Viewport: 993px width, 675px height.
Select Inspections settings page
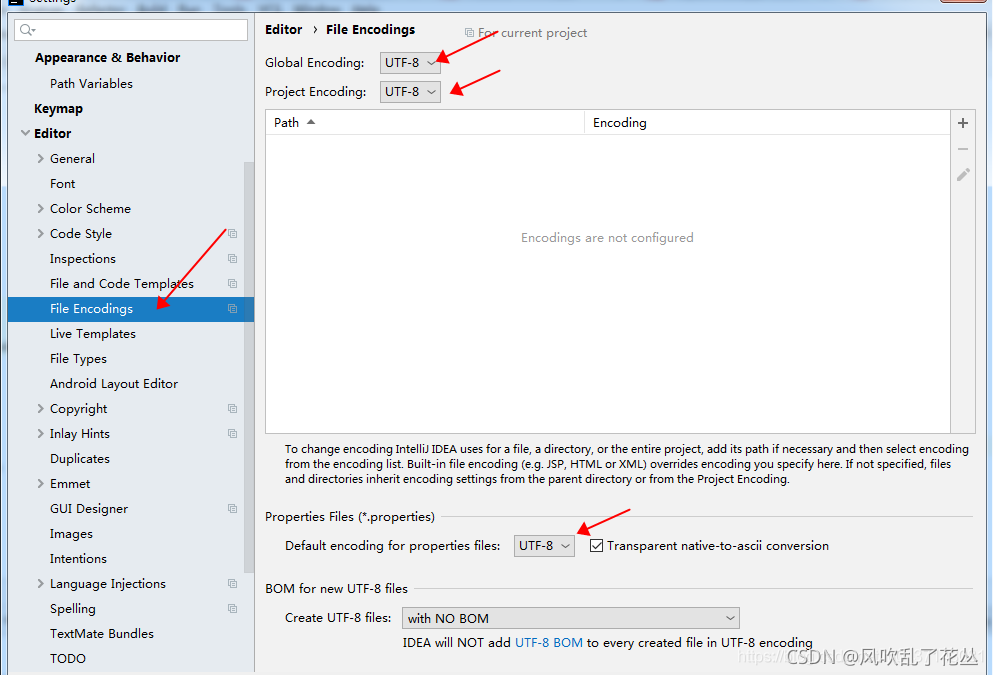click(x=83, y=258)
